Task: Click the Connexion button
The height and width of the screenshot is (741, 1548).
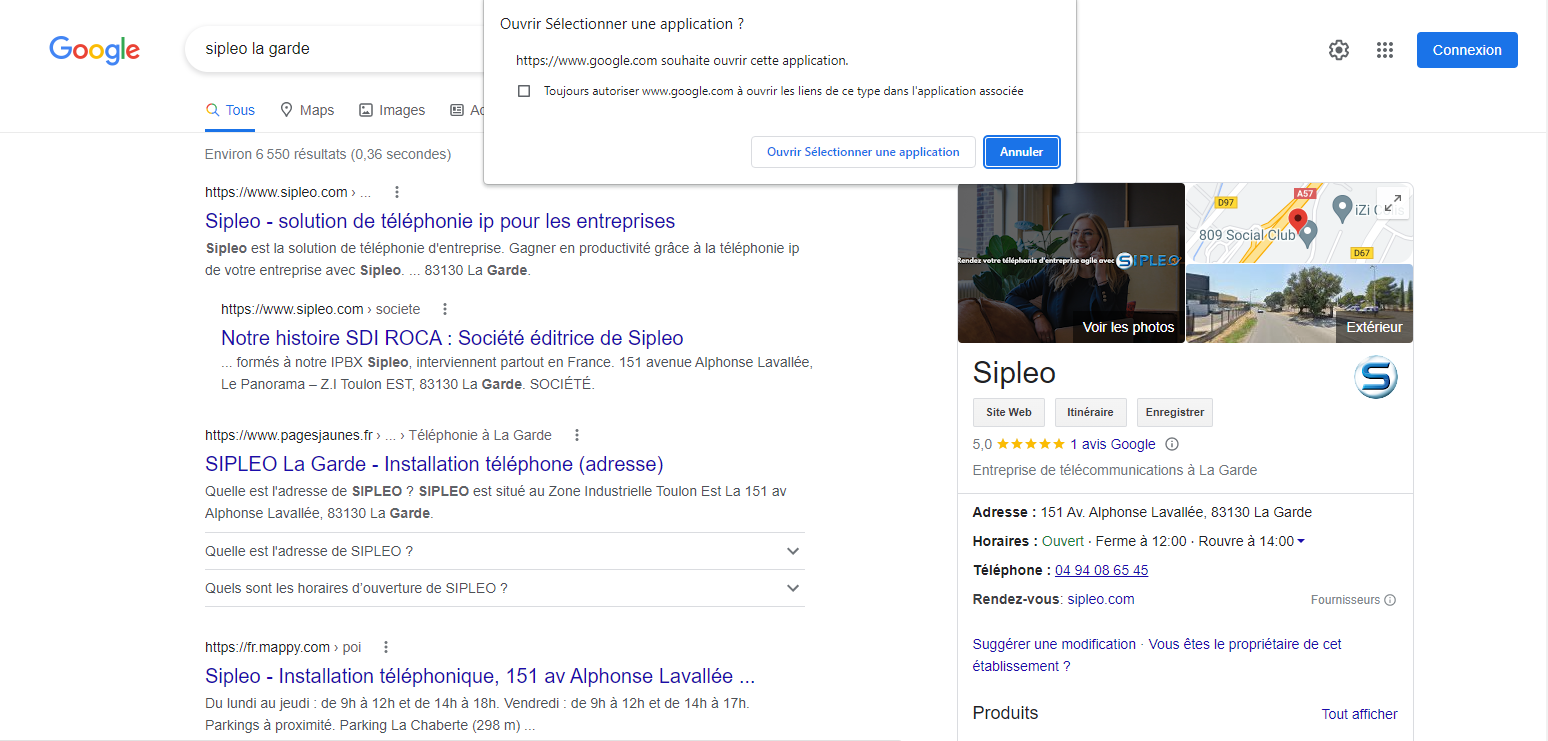Action: tap(1467, 50)
